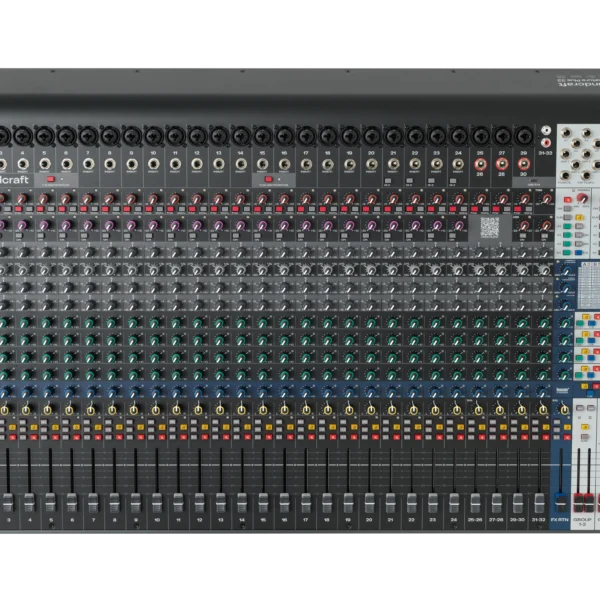Click the channel 14 blue FX knob
Viewport: 600px width, 600px height.
[x=241, y=393]
